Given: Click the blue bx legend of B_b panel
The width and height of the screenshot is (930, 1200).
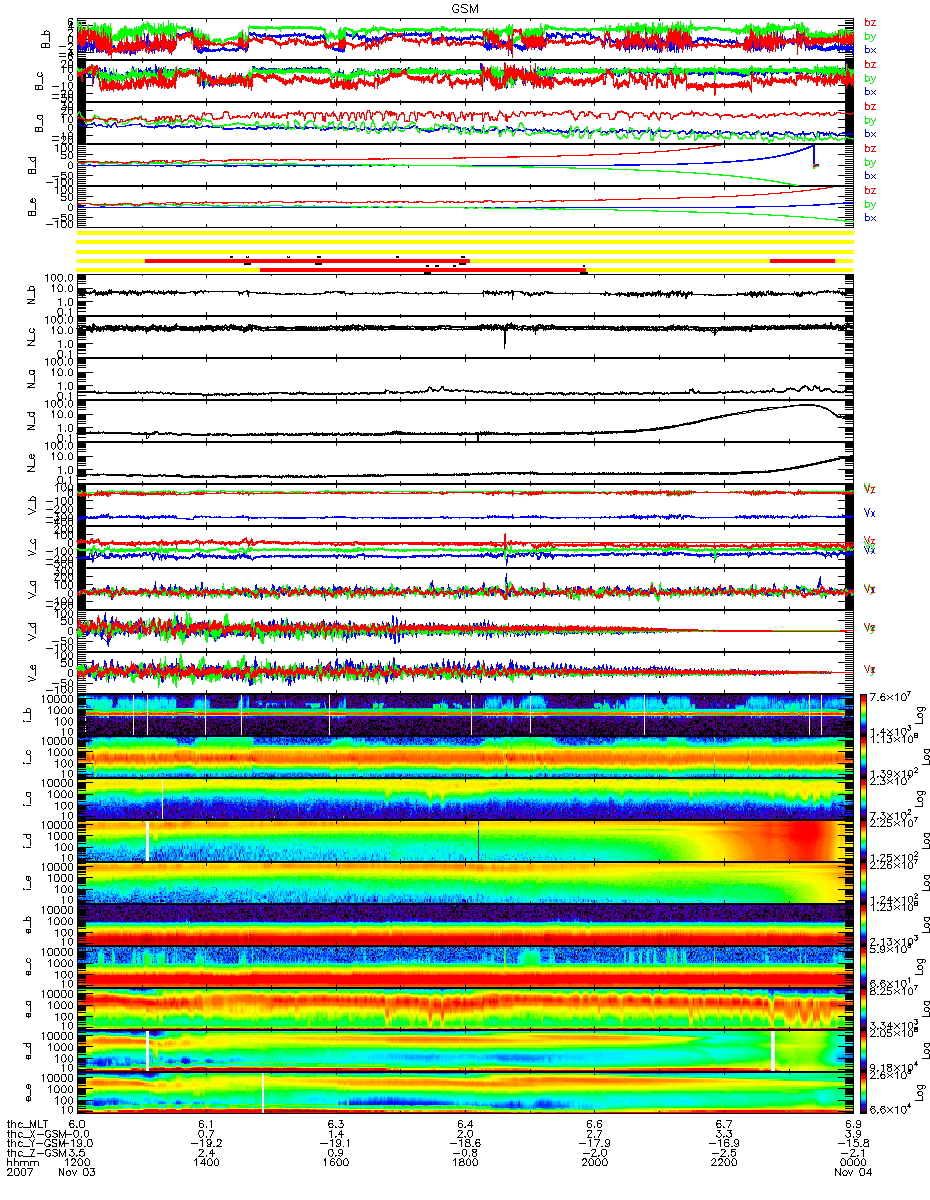Looking at the screenshot, I should pos(870,49).
